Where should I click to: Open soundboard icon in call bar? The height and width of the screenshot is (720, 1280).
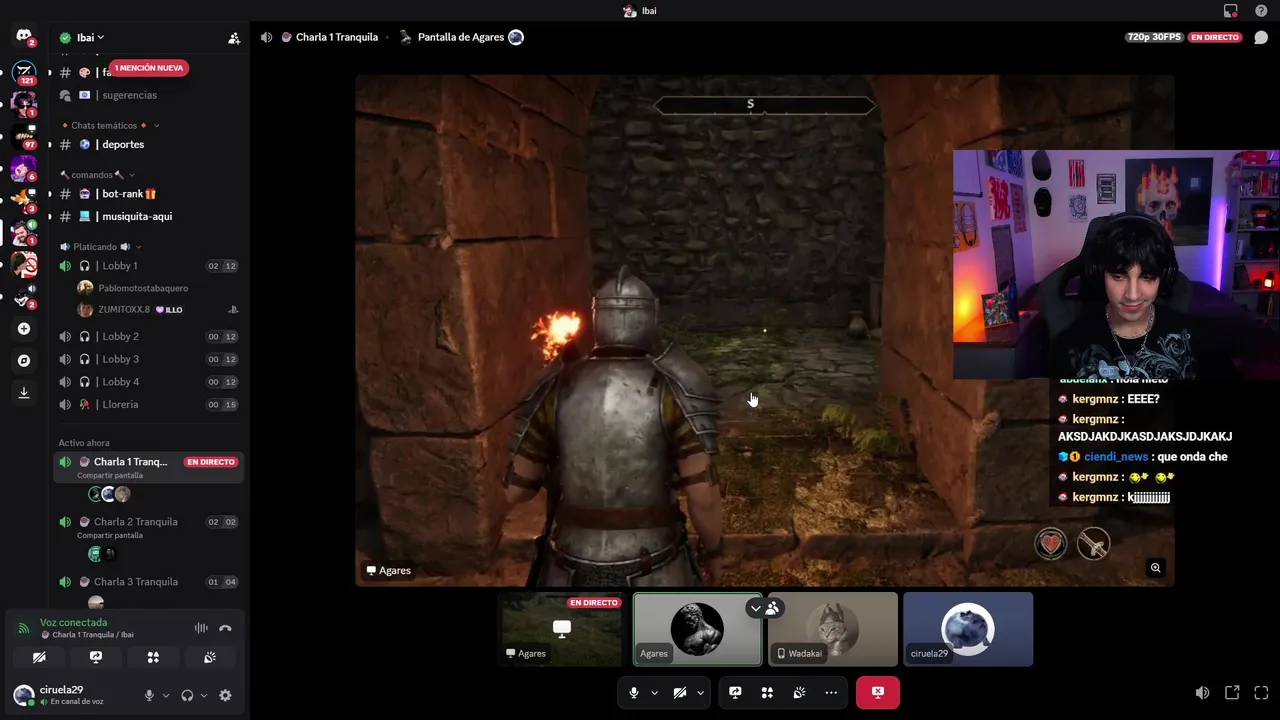pyautogui.click(x=799, y=692)
